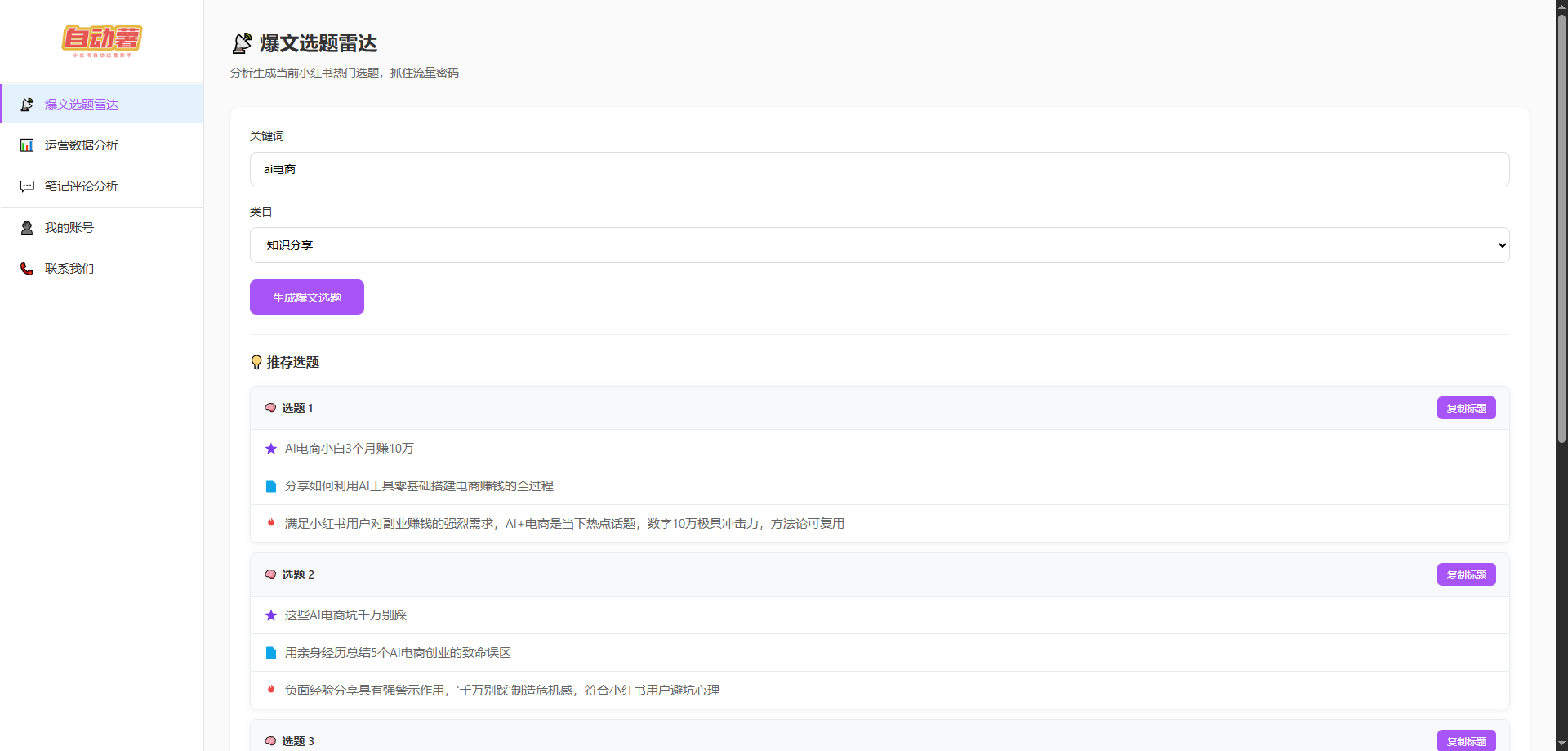Screen dimensions: 1568x751
Task: Go to the 笔记评论分析 page
Action: pos(82,186)
